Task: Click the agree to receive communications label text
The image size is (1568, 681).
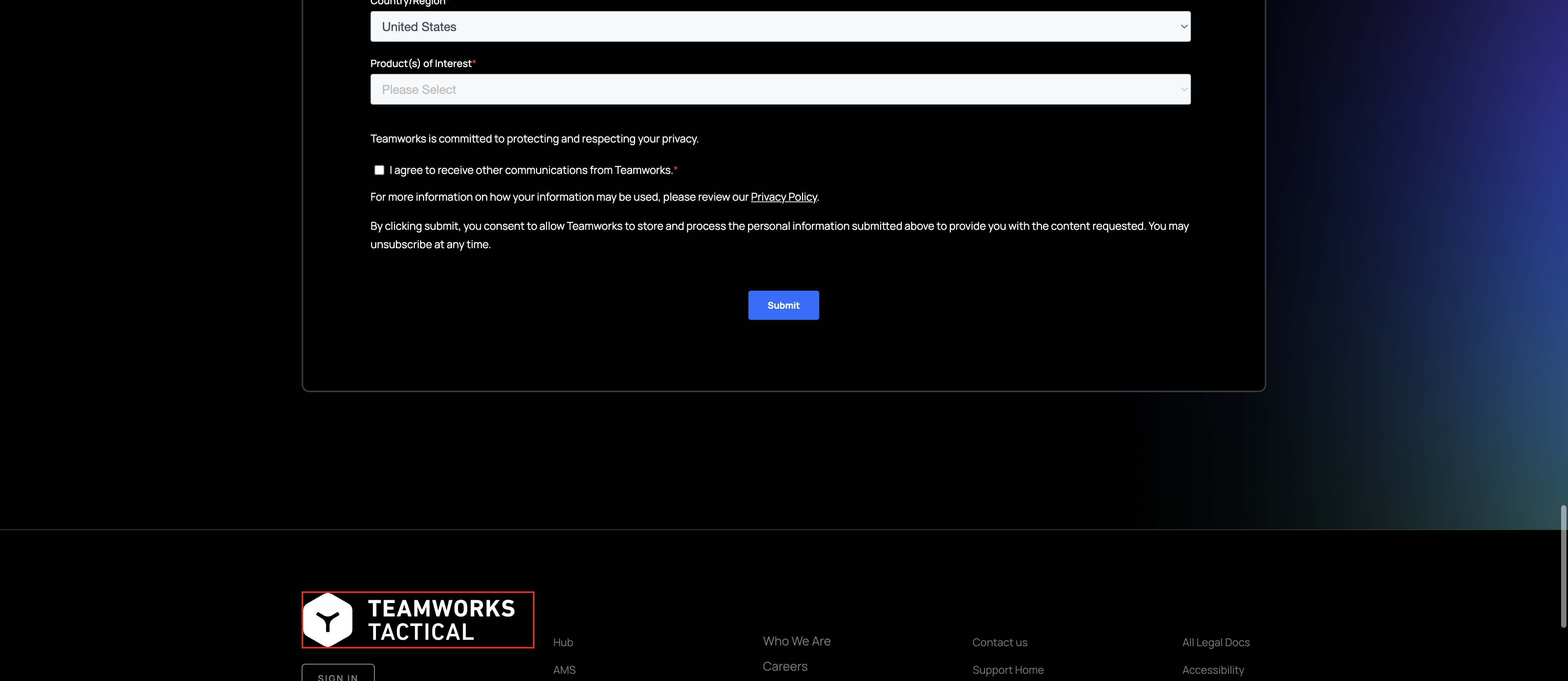Action: tap(531, 170)
